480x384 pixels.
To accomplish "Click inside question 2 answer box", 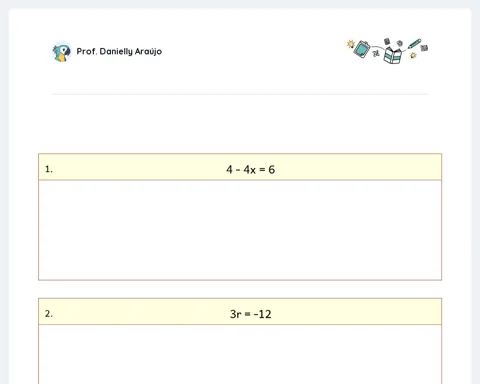I will 240,354.
